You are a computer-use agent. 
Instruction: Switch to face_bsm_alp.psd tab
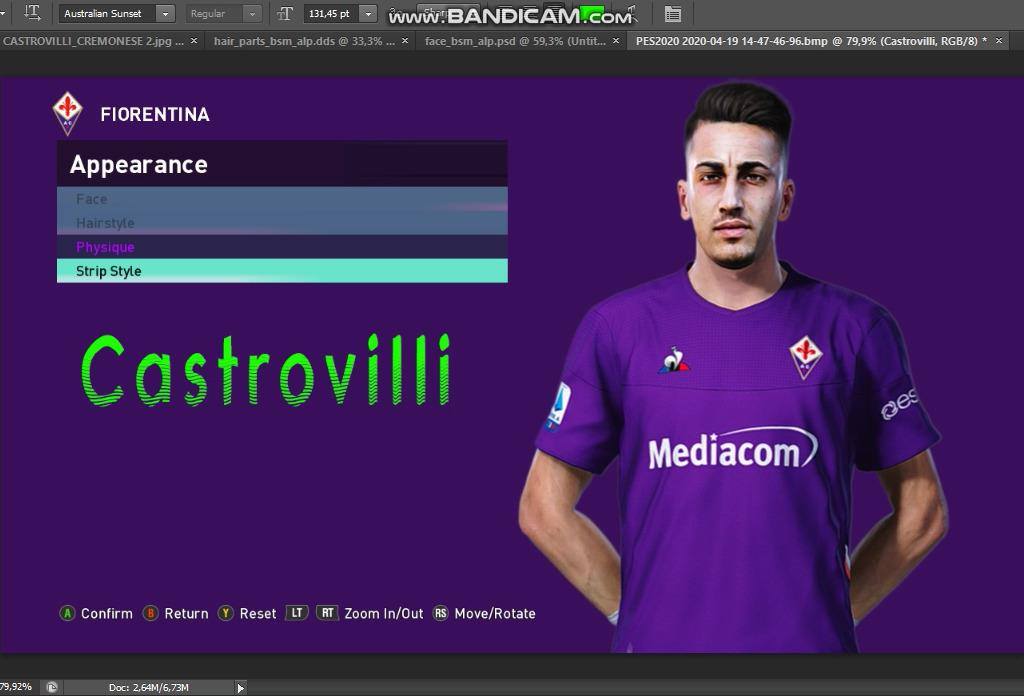point(515,40)
